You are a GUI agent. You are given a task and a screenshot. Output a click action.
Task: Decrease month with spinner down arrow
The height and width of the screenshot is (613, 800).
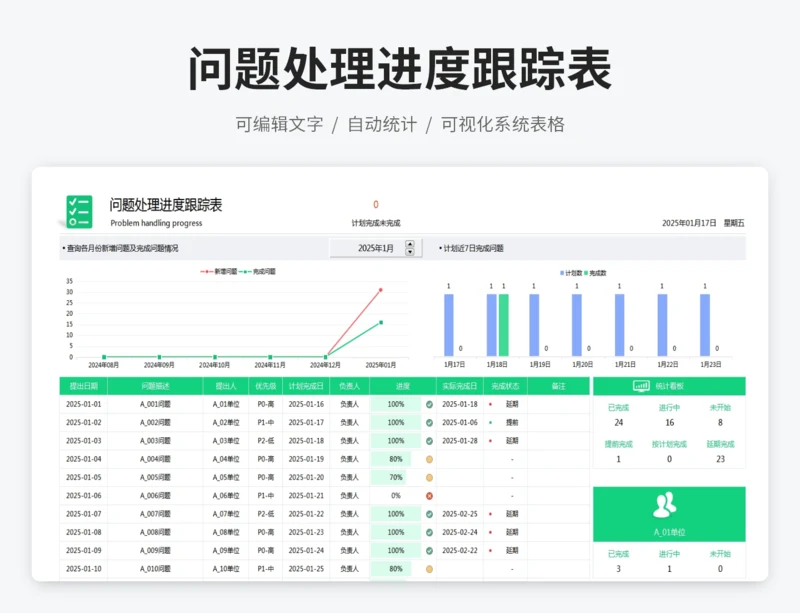pyautogui.click(x=410, y=252)
